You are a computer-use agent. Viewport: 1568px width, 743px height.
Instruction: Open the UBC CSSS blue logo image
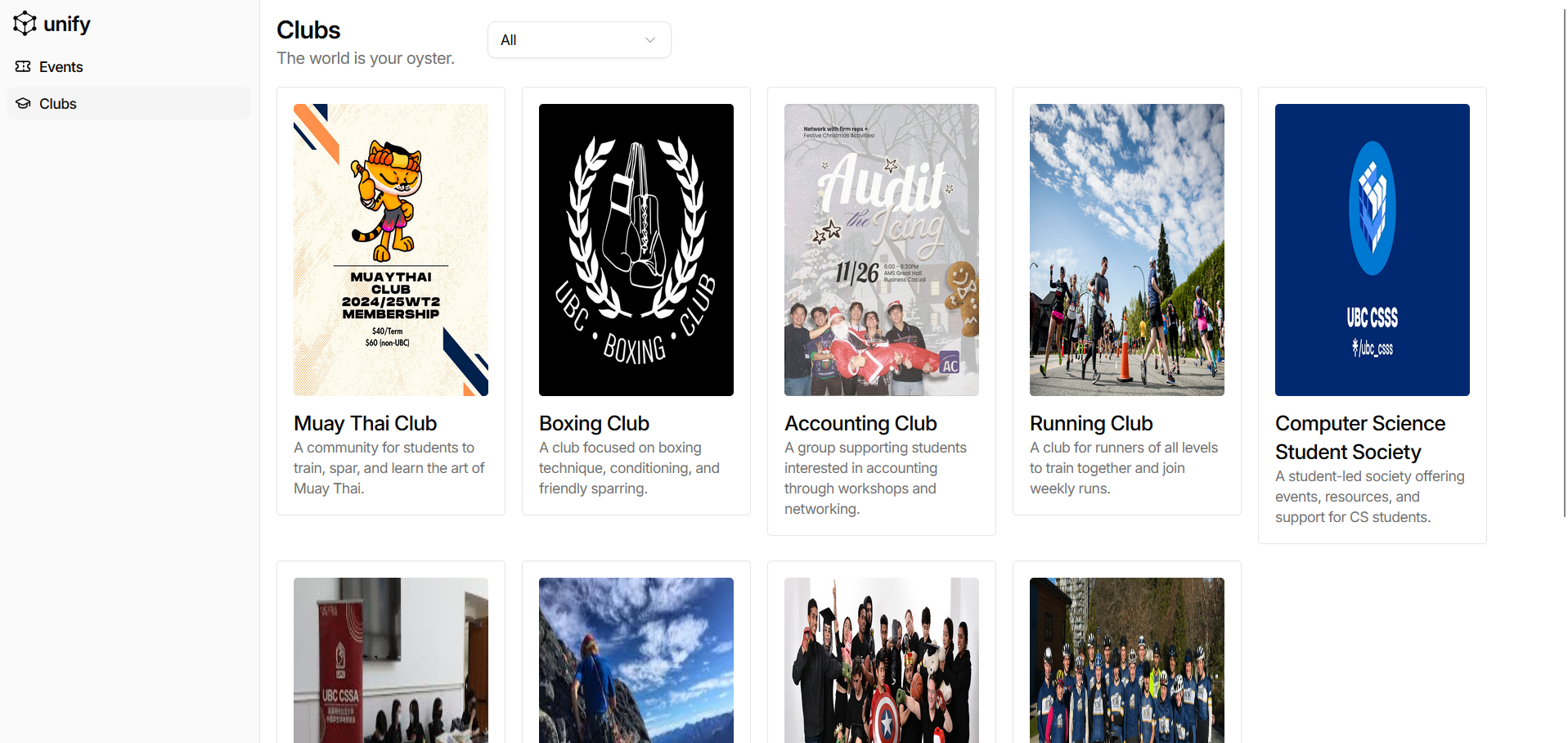[x=1373, y=250]
